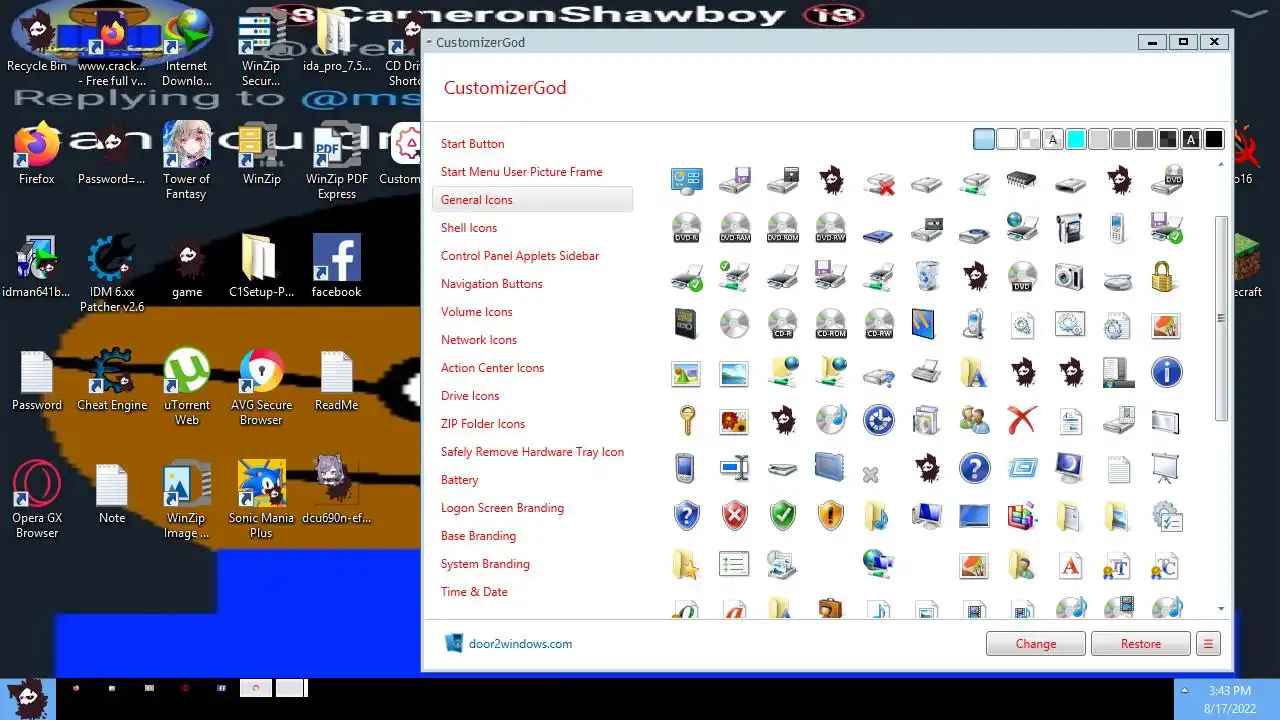The height and width of the screenshot is (720, 1280).
Task: Select the gold padlock icon
Action: tap(1162, 277)
